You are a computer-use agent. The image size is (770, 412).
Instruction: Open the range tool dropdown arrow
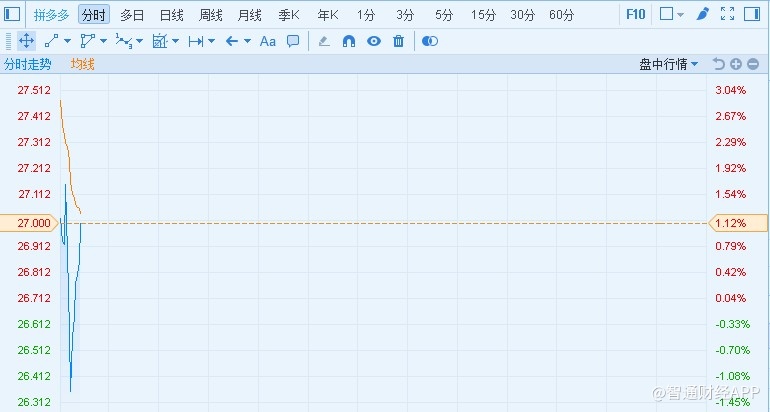212,41
